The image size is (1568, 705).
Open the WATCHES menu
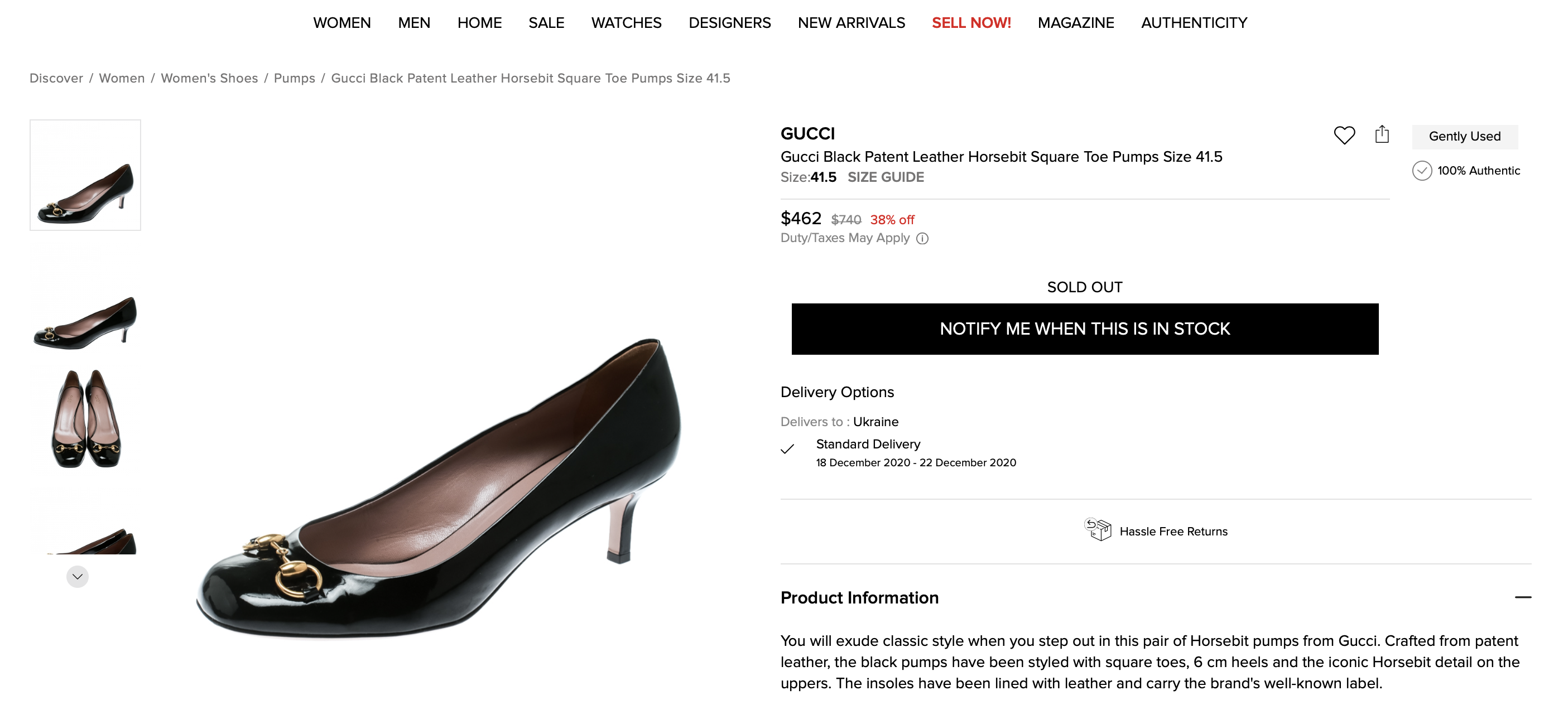626,23
